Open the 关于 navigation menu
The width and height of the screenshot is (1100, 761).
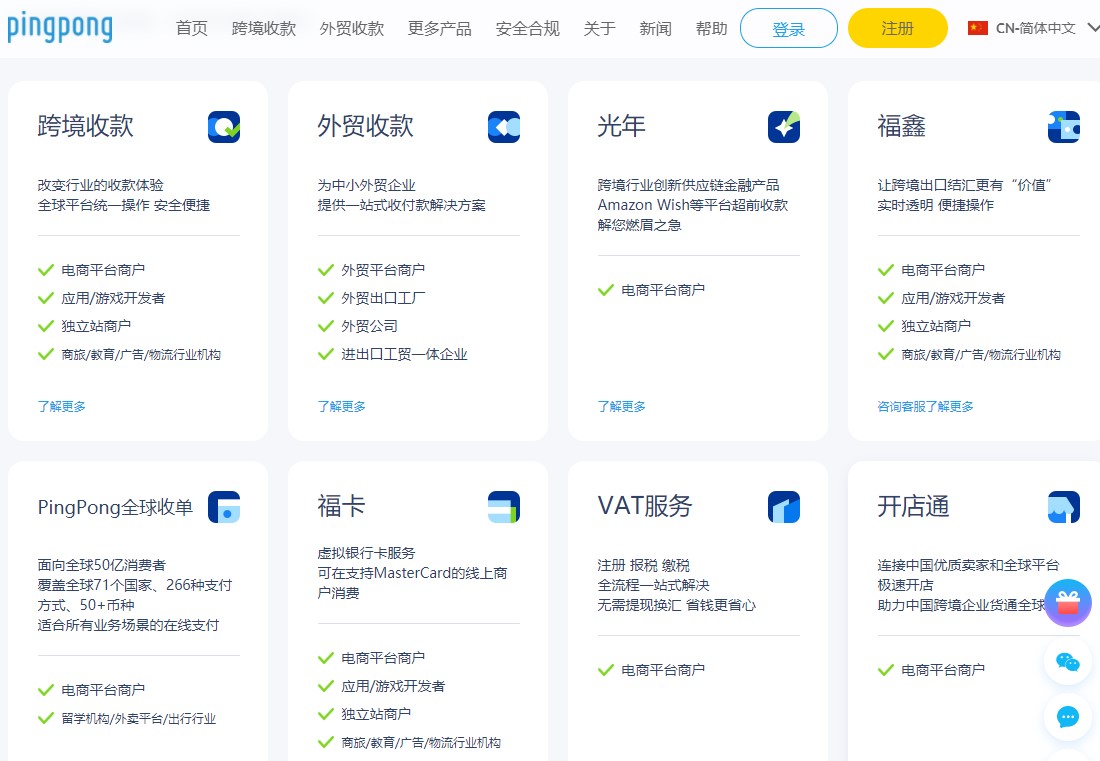pyautogui.click(x=599, y=28)
